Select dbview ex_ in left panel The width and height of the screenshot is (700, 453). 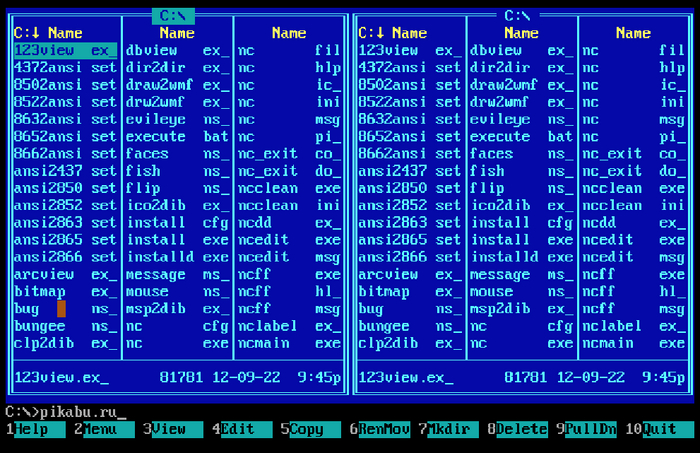tap(177, 50)
